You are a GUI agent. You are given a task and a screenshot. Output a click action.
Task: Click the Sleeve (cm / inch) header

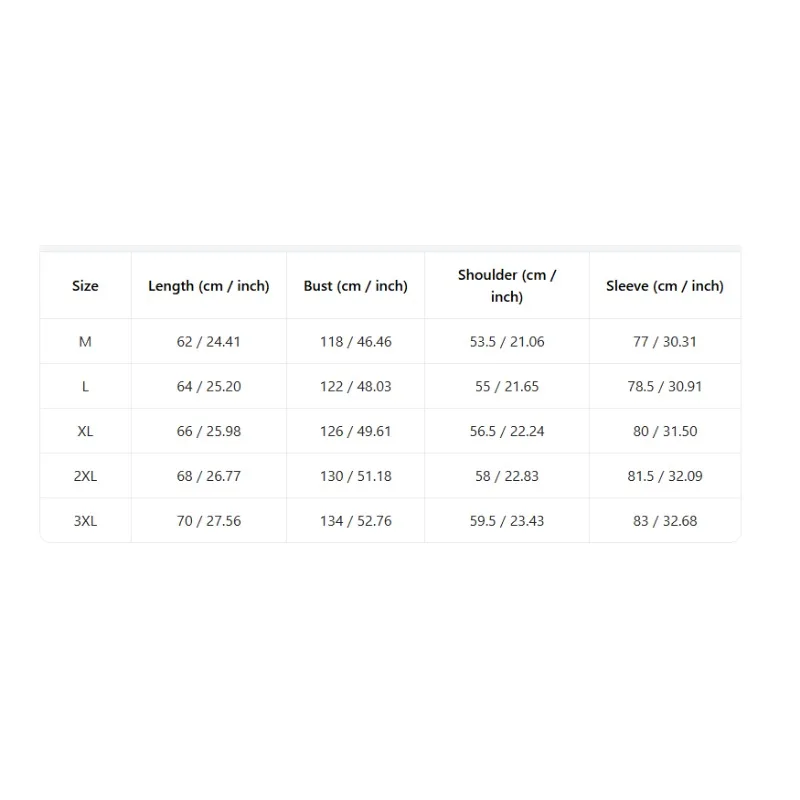(665, 286)
